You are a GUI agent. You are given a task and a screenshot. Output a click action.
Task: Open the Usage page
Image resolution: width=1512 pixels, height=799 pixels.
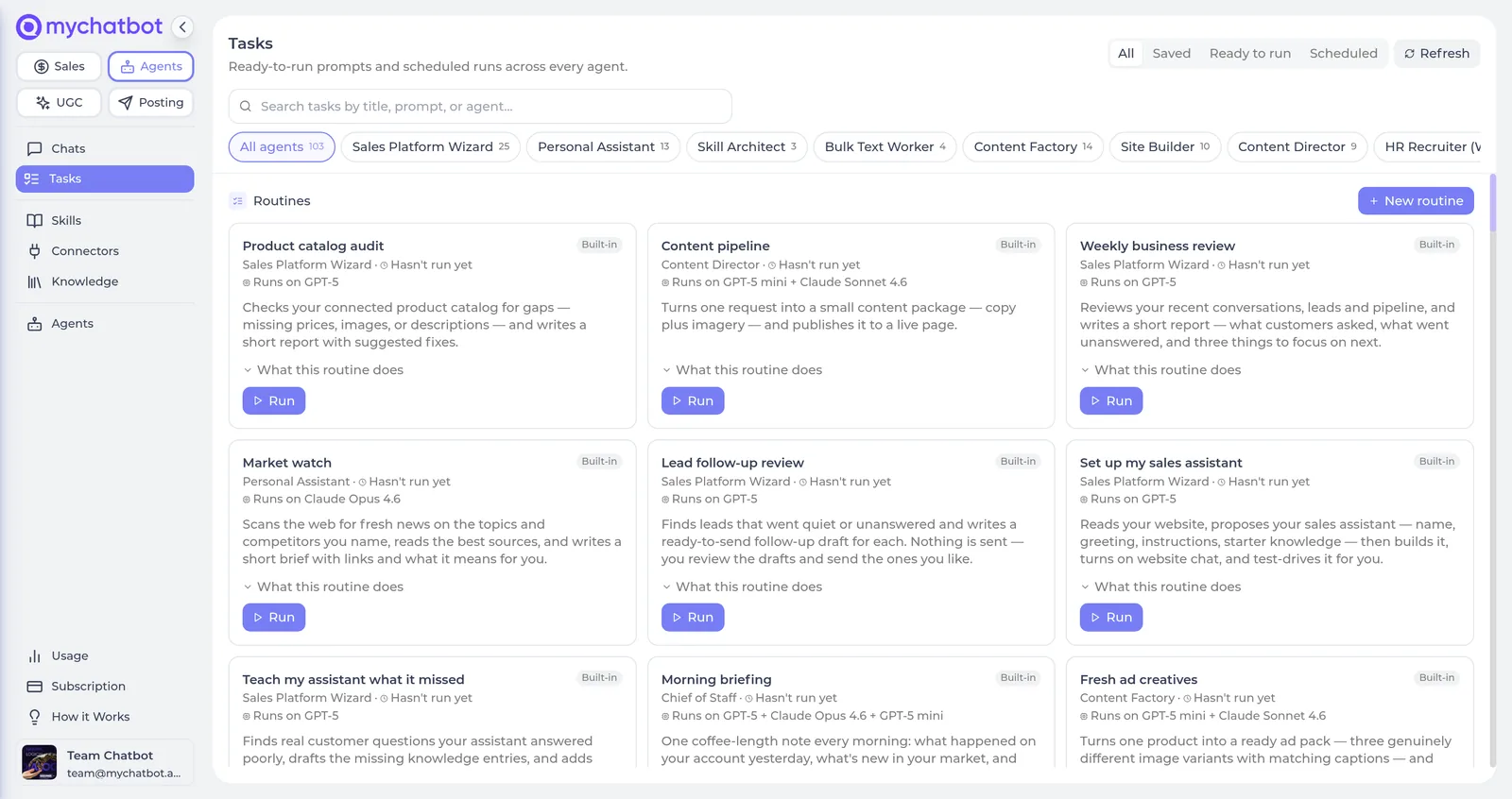pos(105,655)
